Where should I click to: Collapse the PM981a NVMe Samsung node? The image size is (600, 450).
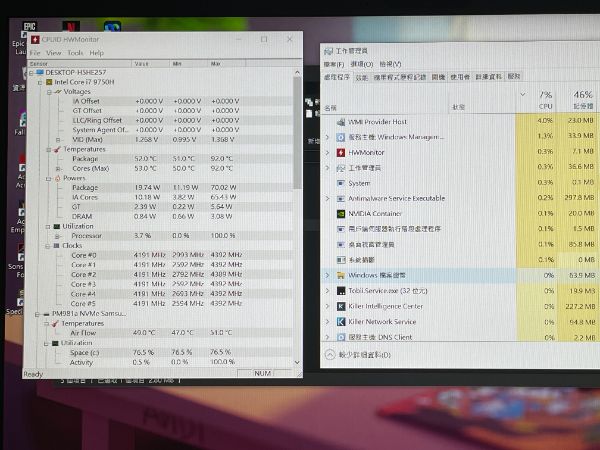[x=37, y=314]
